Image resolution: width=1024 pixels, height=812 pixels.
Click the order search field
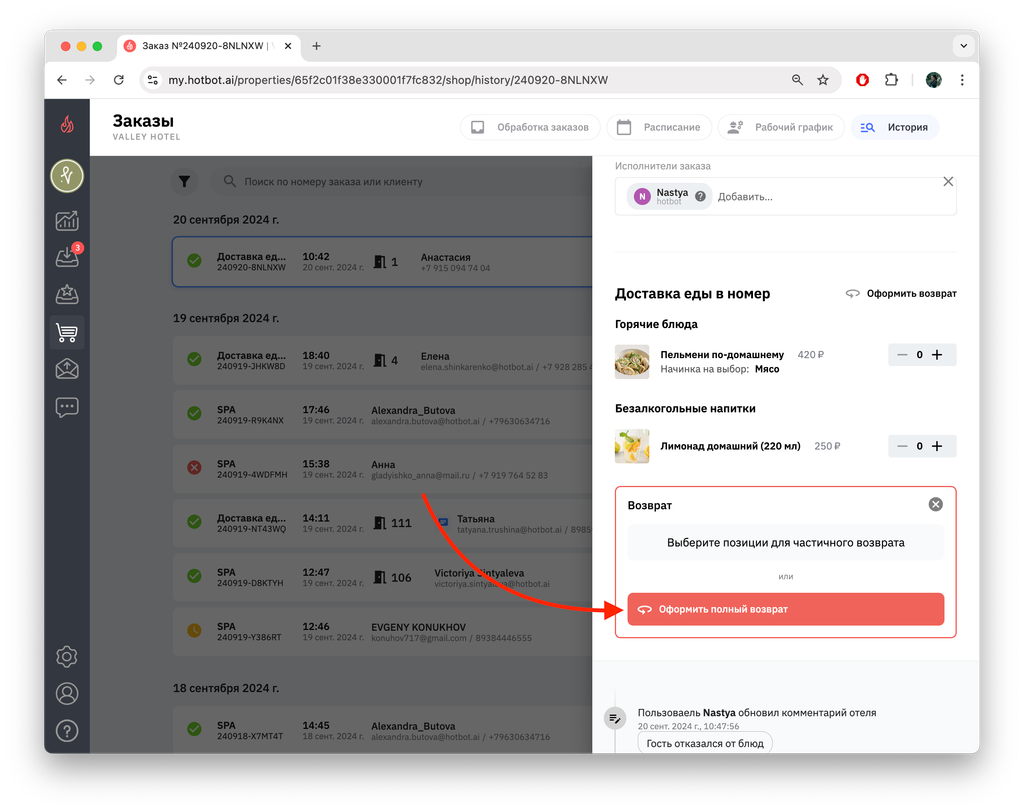coord(402,182)
